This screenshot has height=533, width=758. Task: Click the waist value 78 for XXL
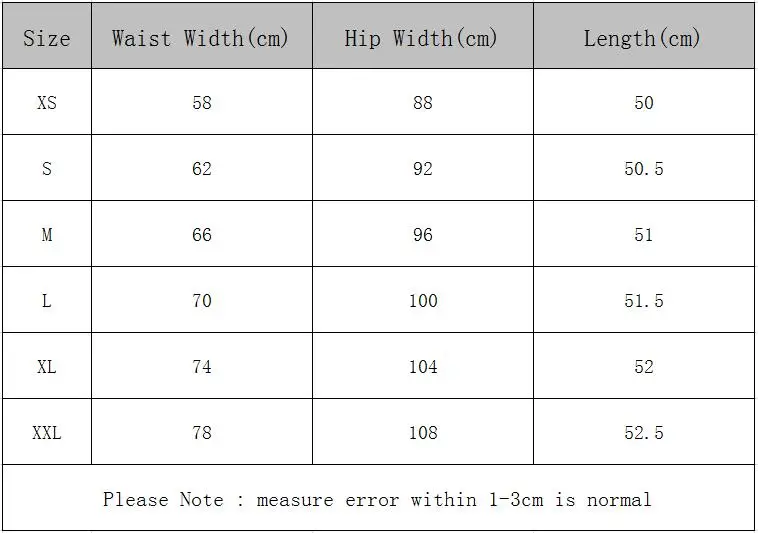(202, 433)
